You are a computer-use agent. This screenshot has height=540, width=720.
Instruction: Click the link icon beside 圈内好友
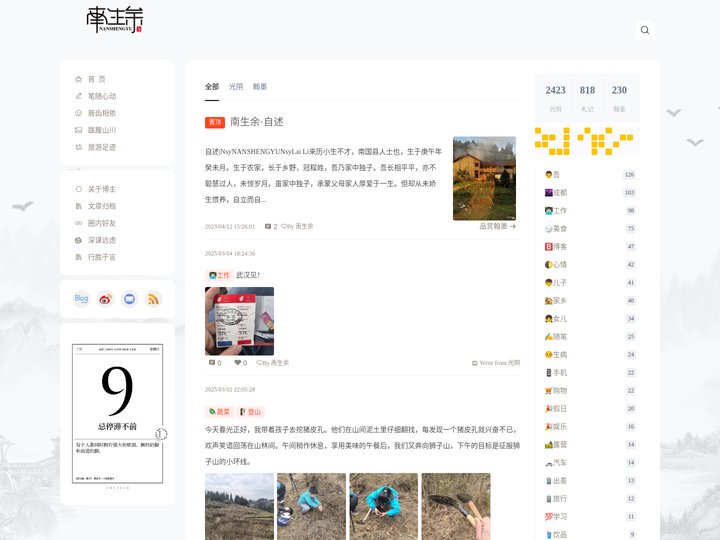[79, 223]
